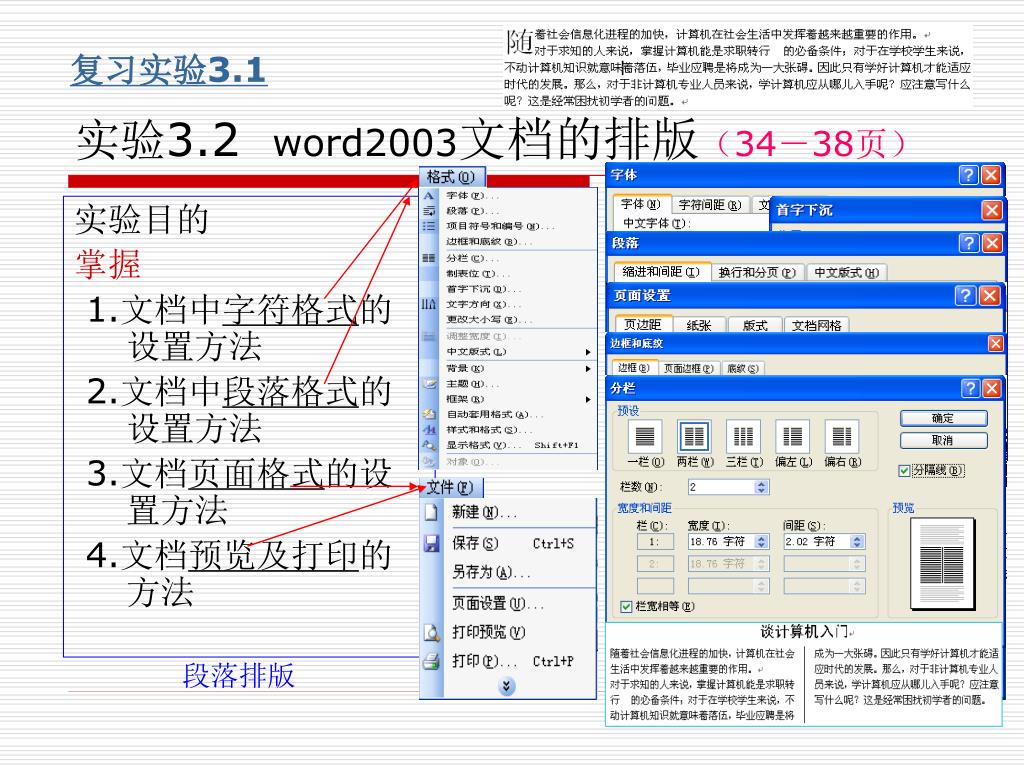Screen dimensions: 1024x768
Task: Close the 边框和底纹 dialog
Action: pos(995,344)
